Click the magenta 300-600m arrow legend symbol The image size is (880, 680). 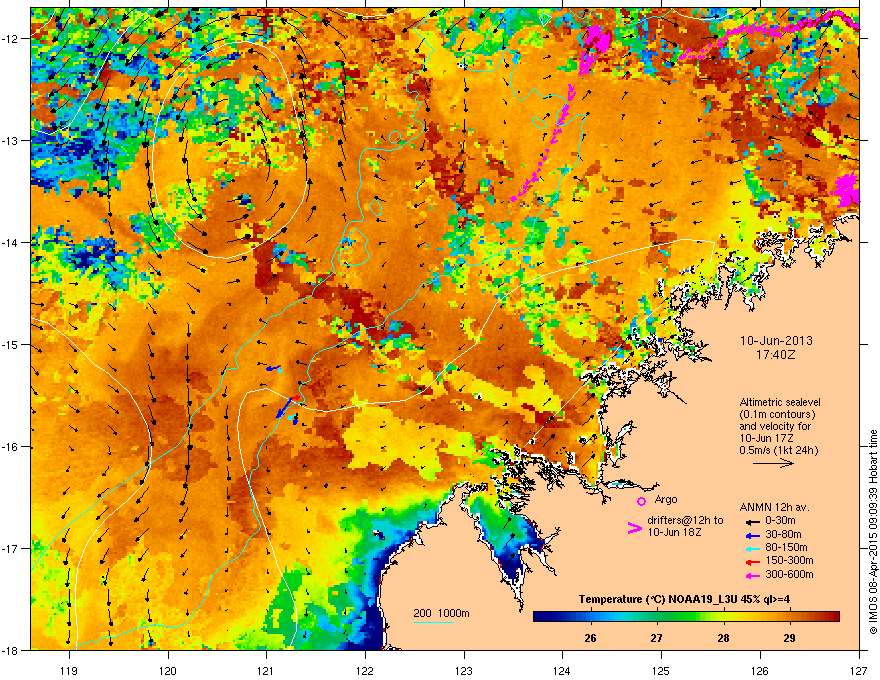point(753,575)
